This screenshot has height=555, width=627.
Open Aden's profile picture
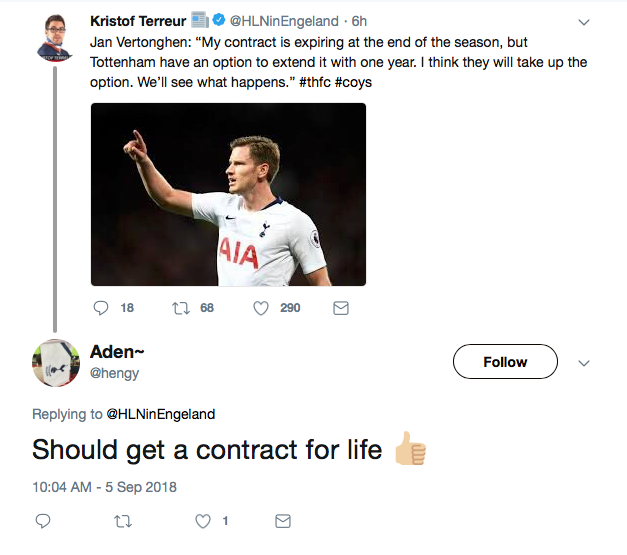click(56, 363)
